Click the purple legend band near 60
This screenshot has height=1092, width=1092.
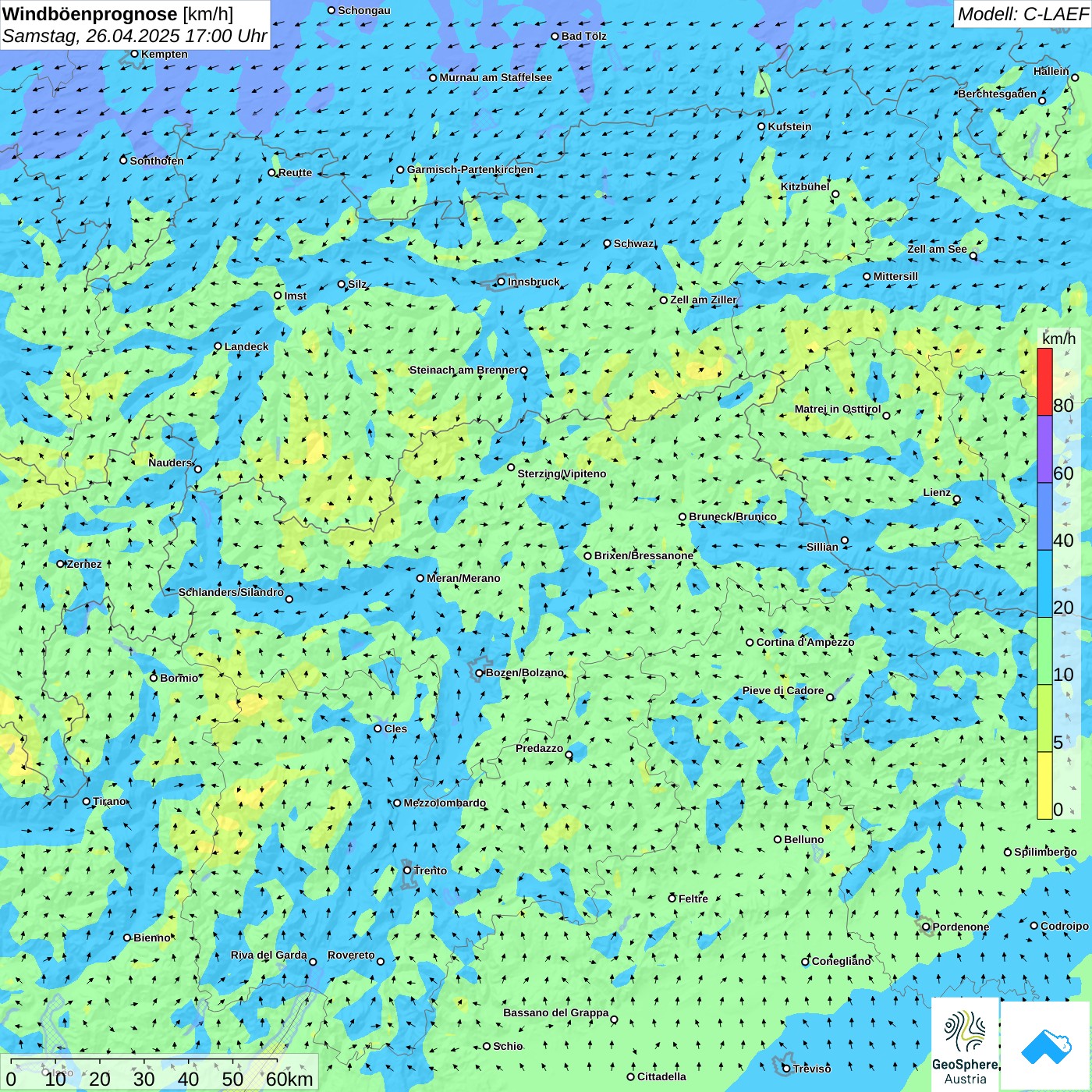coord(1044,449)
